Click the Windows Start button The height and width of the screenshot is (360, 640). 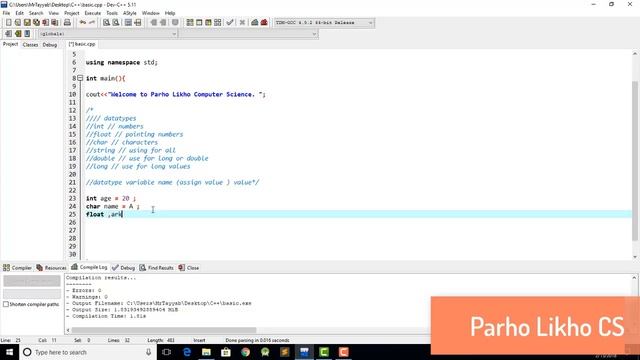pos(9,352)
